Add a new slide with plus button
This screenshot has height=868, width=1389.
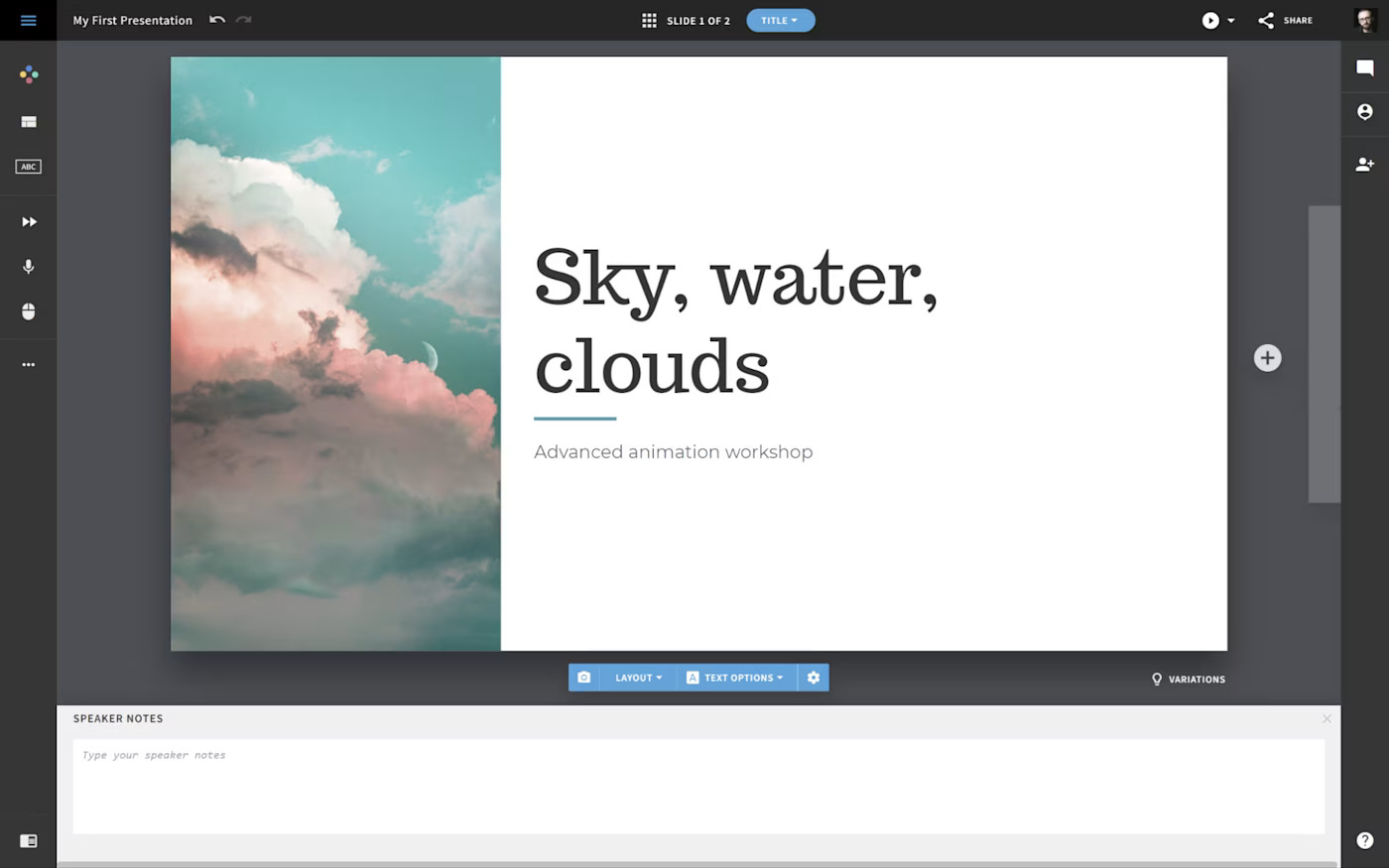(x=1267, y=358)
